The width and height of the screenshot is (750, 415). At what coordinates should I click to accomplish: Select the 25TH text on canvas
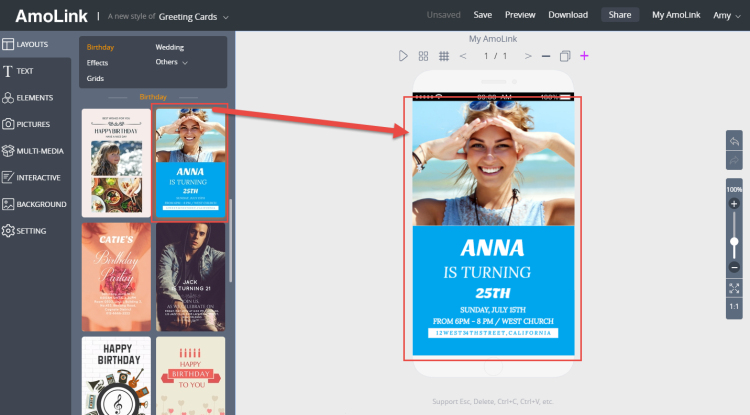tap(493, 293)
